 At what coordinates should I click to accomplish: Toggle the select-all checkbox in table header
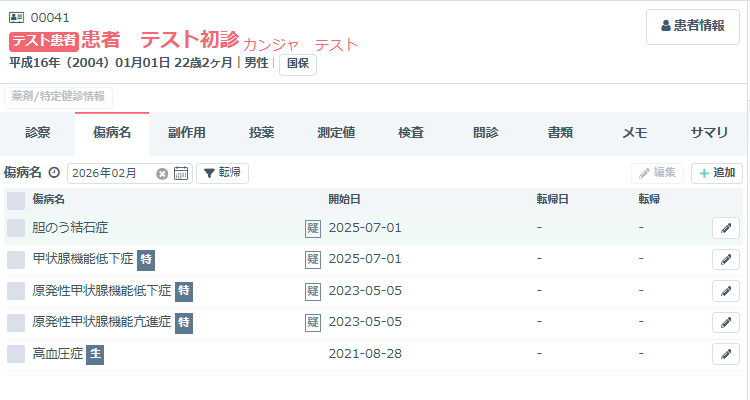click(x=16, y=200)
